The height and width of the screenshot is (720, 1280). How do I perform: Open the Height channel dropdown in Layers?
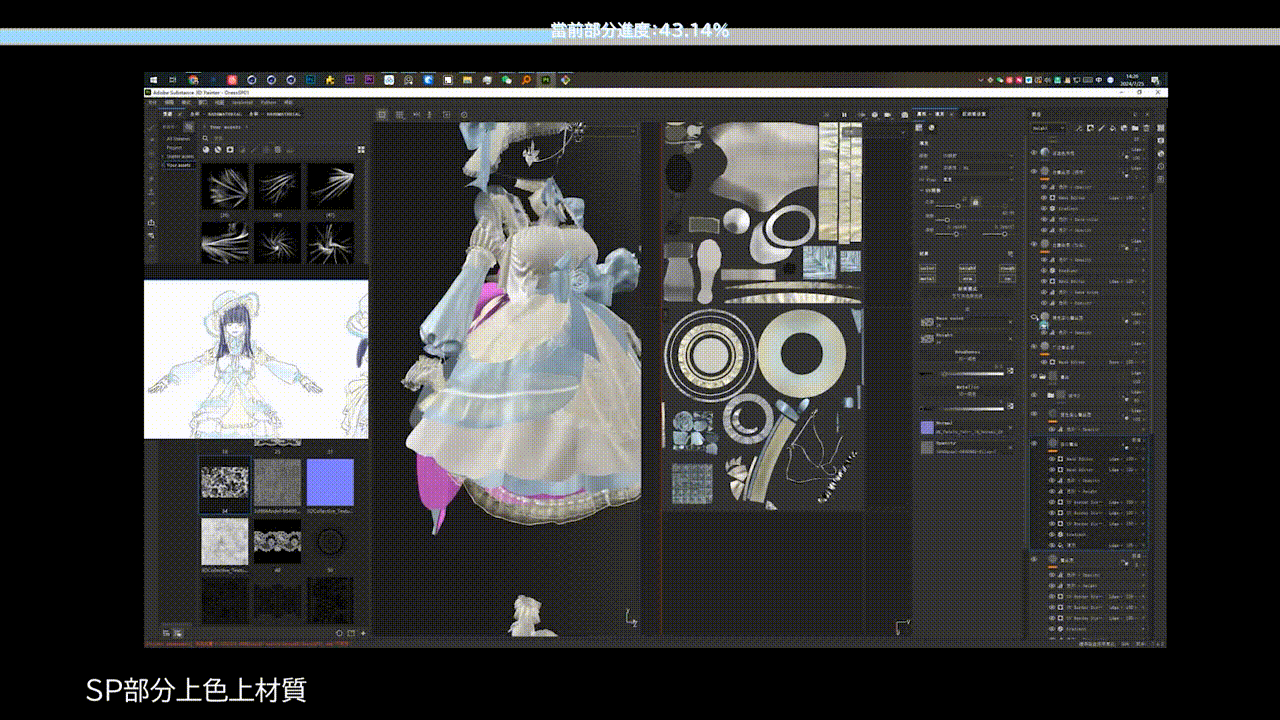tap(1048, 128)
